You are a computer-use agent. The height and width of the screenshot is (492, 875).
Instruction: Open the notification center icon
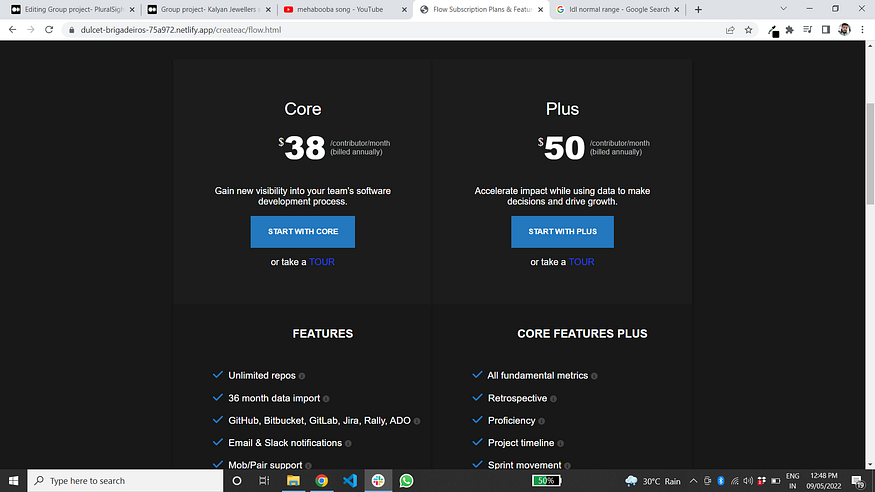[x=858, y=481]
